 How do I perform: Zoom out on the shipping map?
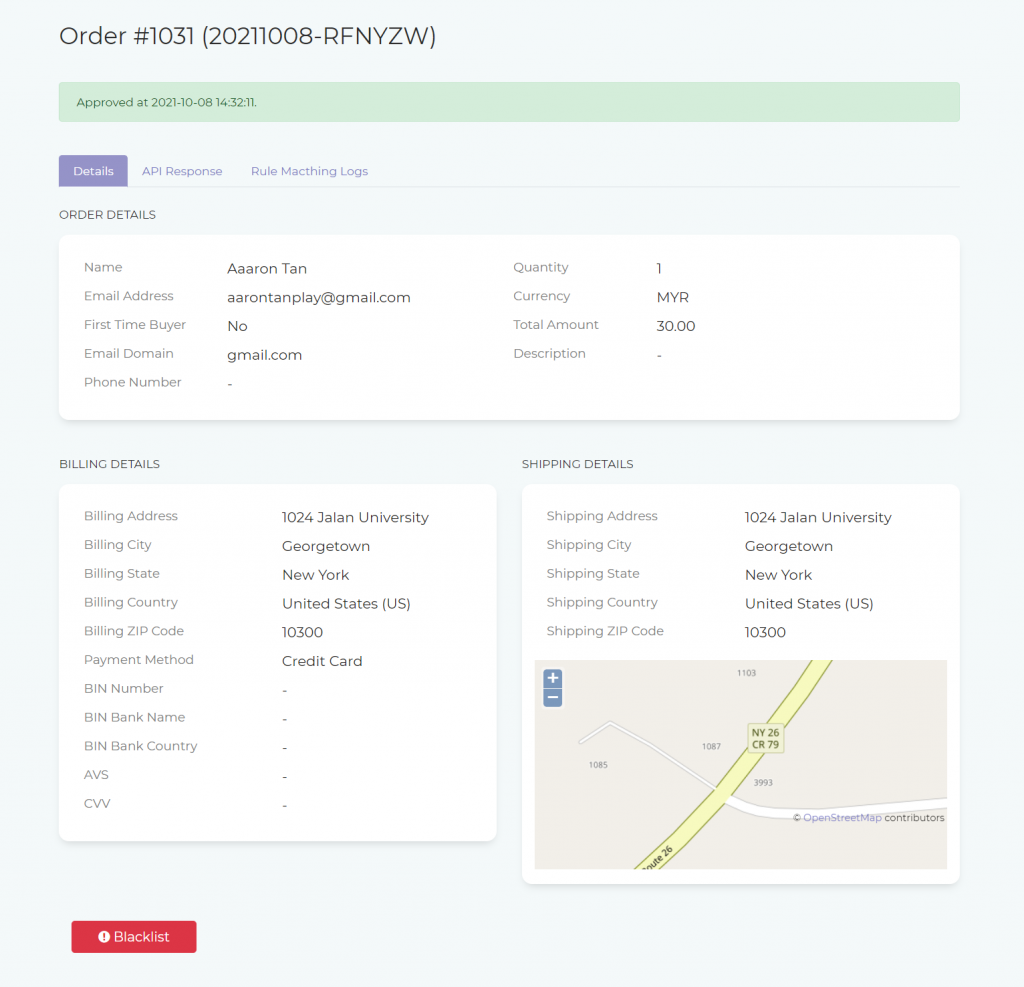552,697
